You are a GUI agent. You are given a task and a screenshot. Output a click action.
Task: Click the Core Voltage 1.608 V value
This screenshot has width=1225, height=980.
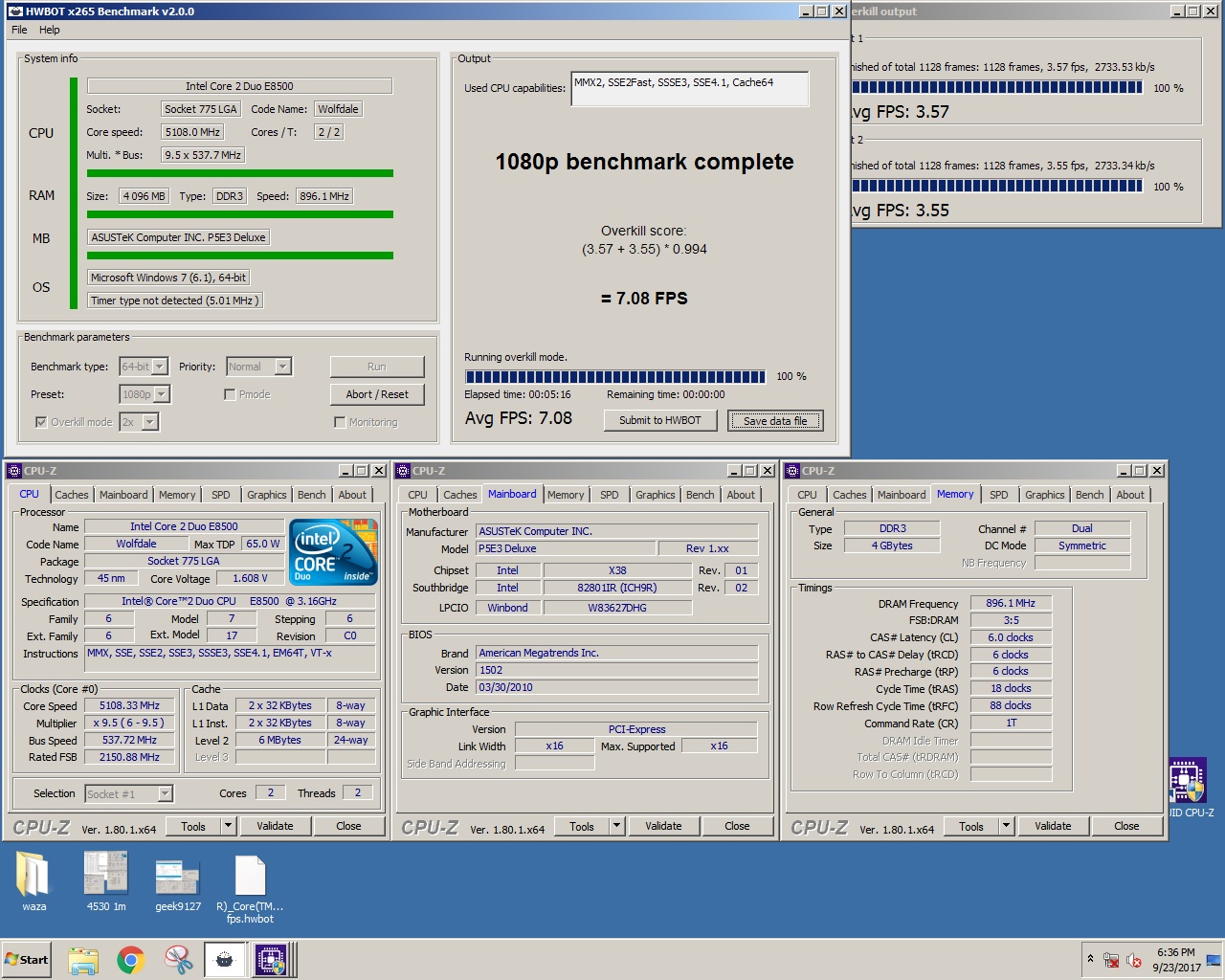[250, 578]
